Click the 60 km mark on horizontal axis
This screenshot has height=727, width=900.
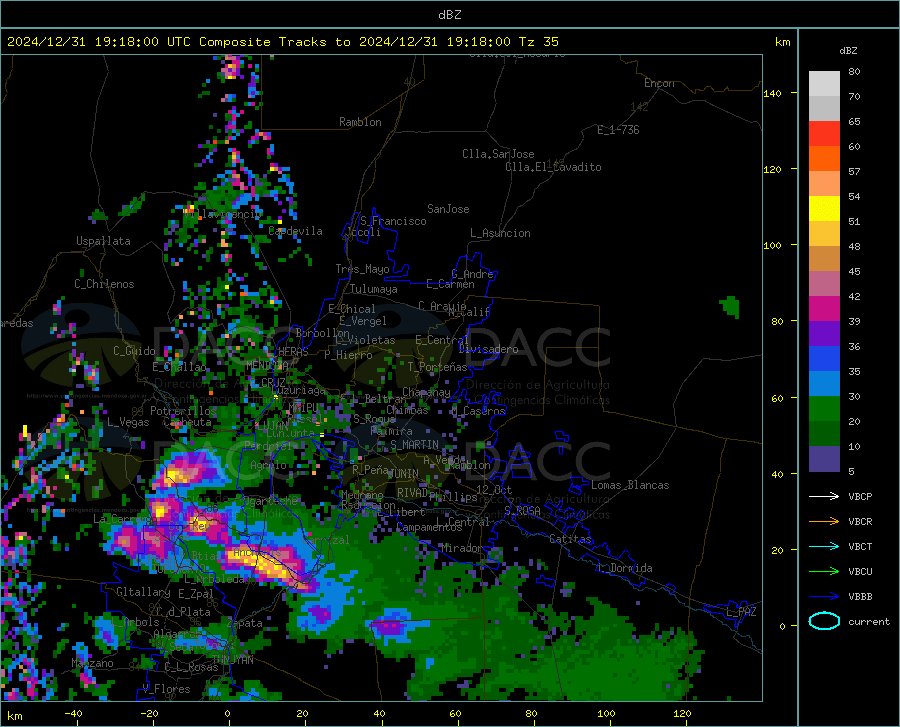(455, 713)
